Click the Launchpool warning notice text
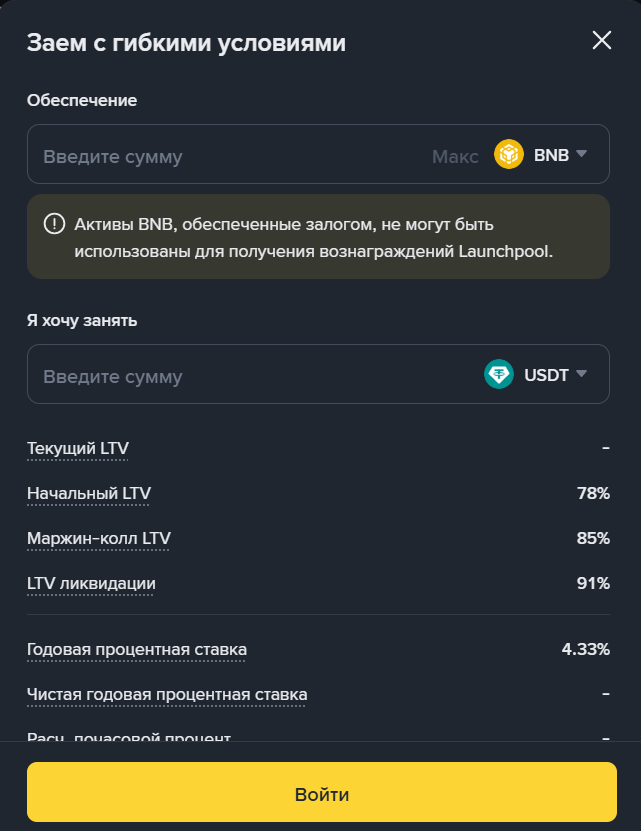The height and width of the screenshot is (831, 641). pos(313,237)
